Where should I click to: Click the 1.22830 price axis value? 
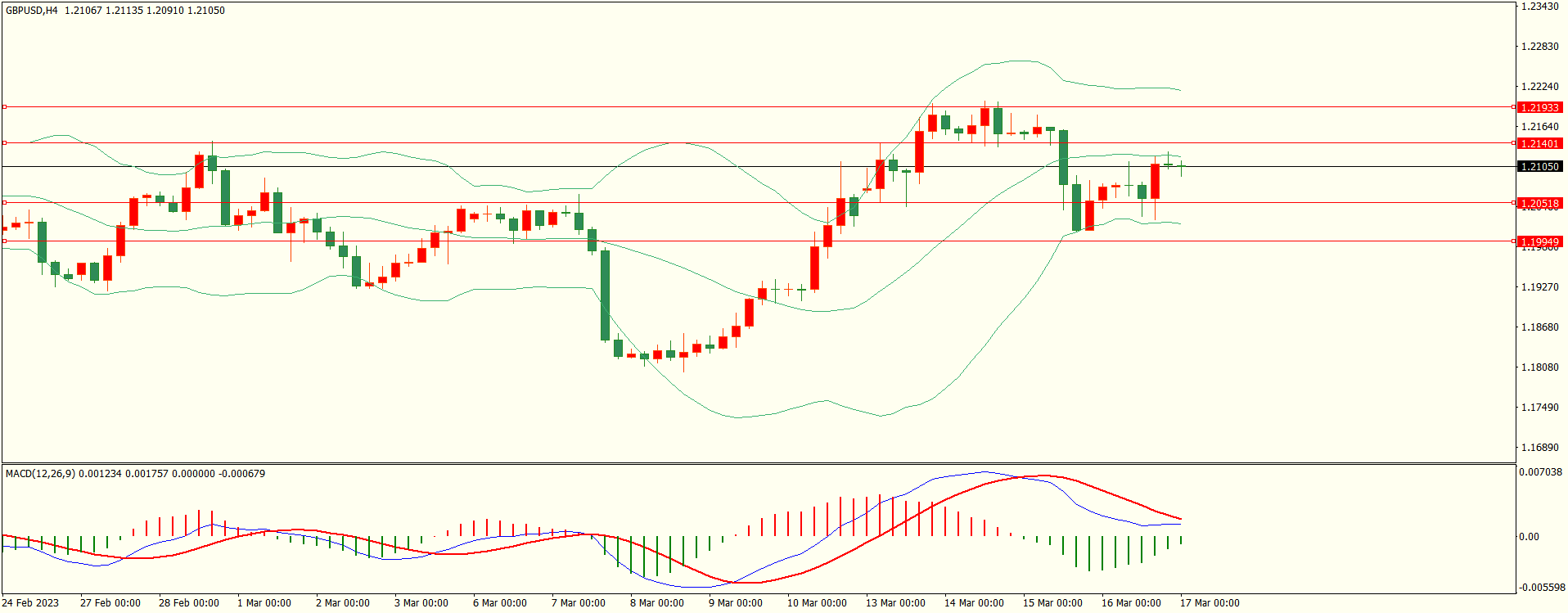1539,47
